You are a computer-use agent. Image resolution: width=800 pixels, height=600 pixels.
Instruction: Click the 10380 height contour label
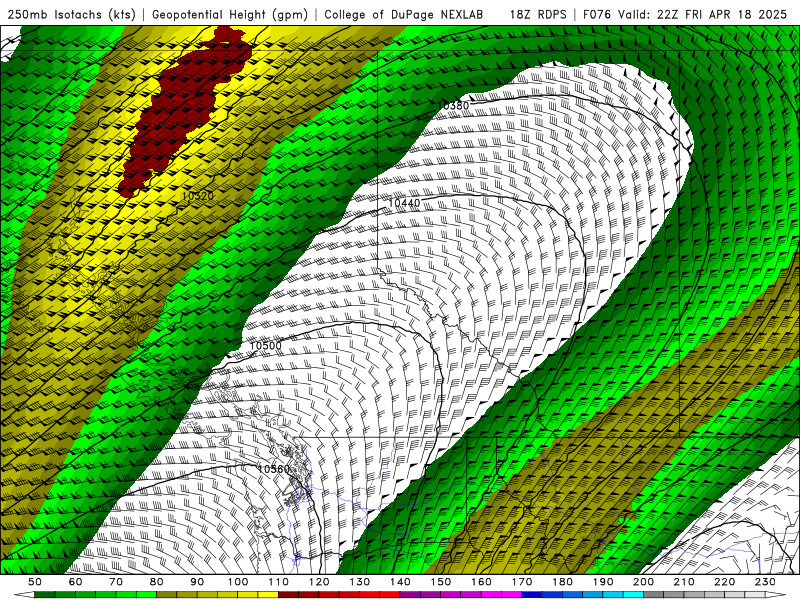(454, 106)
